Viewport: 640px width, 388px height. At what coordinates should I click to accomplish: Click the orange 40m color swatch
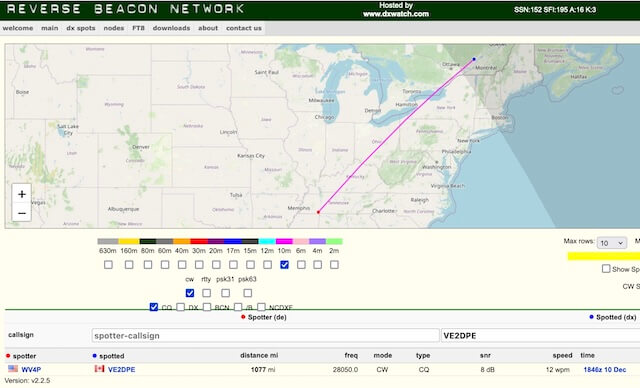tap(182, 242)
